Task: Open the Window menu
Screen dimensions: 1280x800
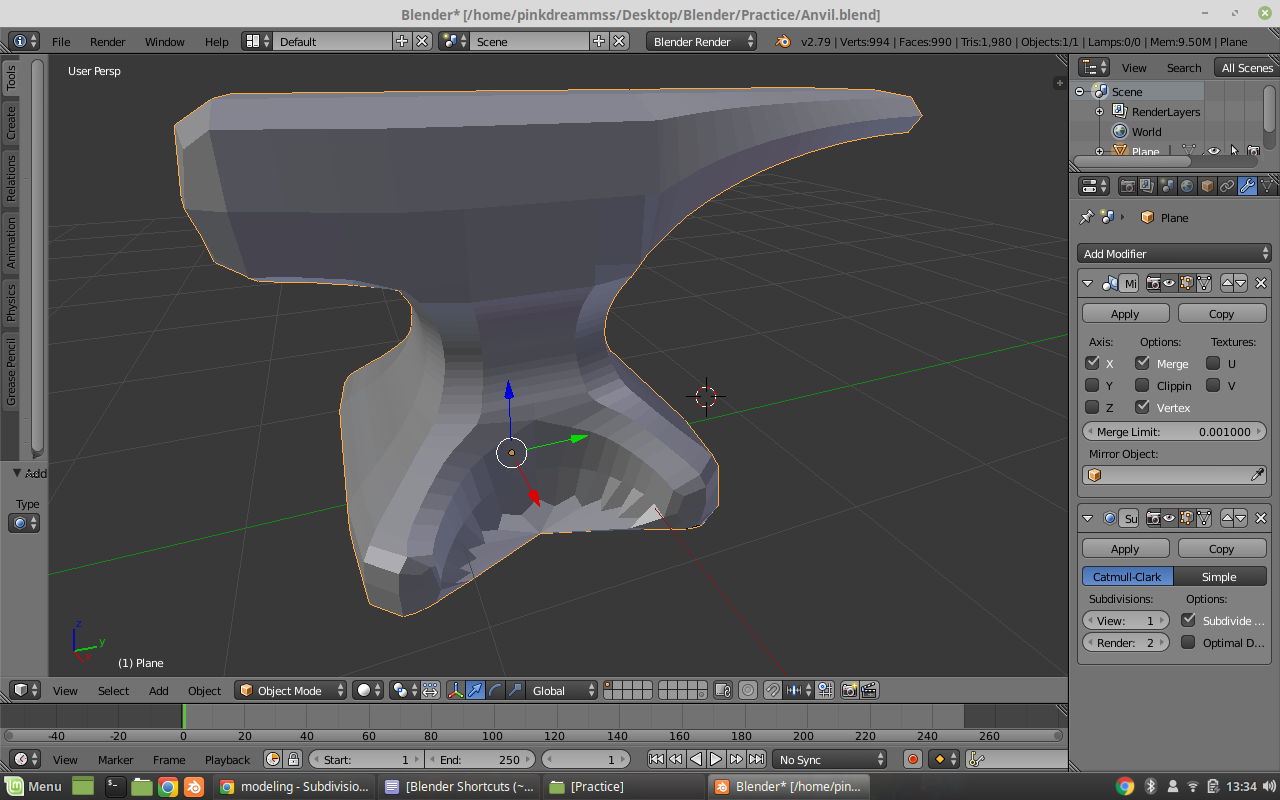Action: pyautogui.click(x=165, y=41)
